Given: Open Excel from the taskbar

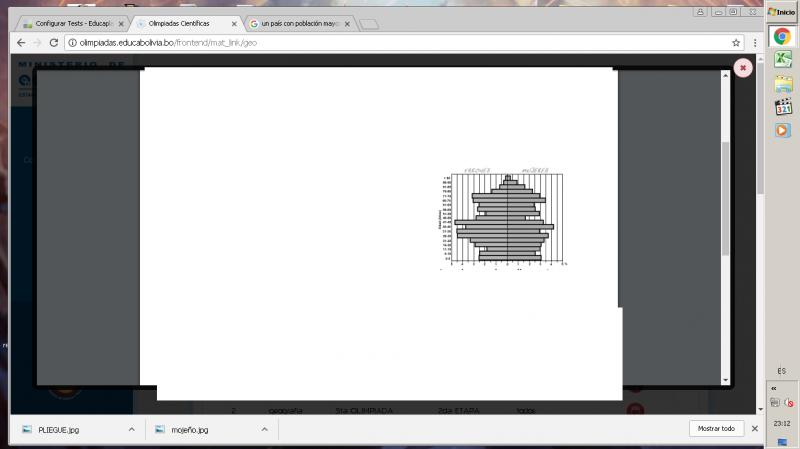Looking at the screenshot, I should point(781,60).
